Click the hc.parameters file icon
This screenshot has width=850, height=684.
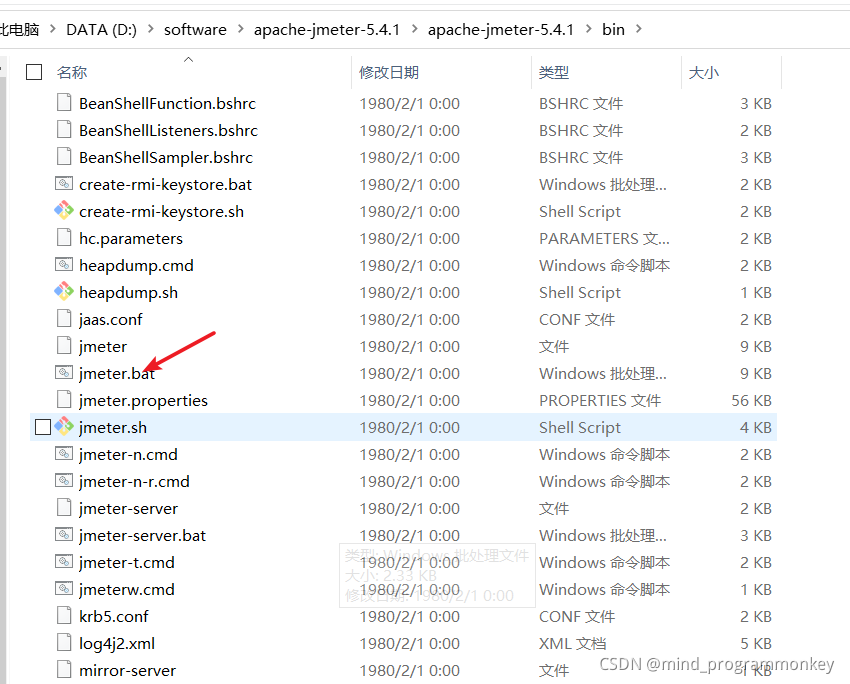pos(64,238)
